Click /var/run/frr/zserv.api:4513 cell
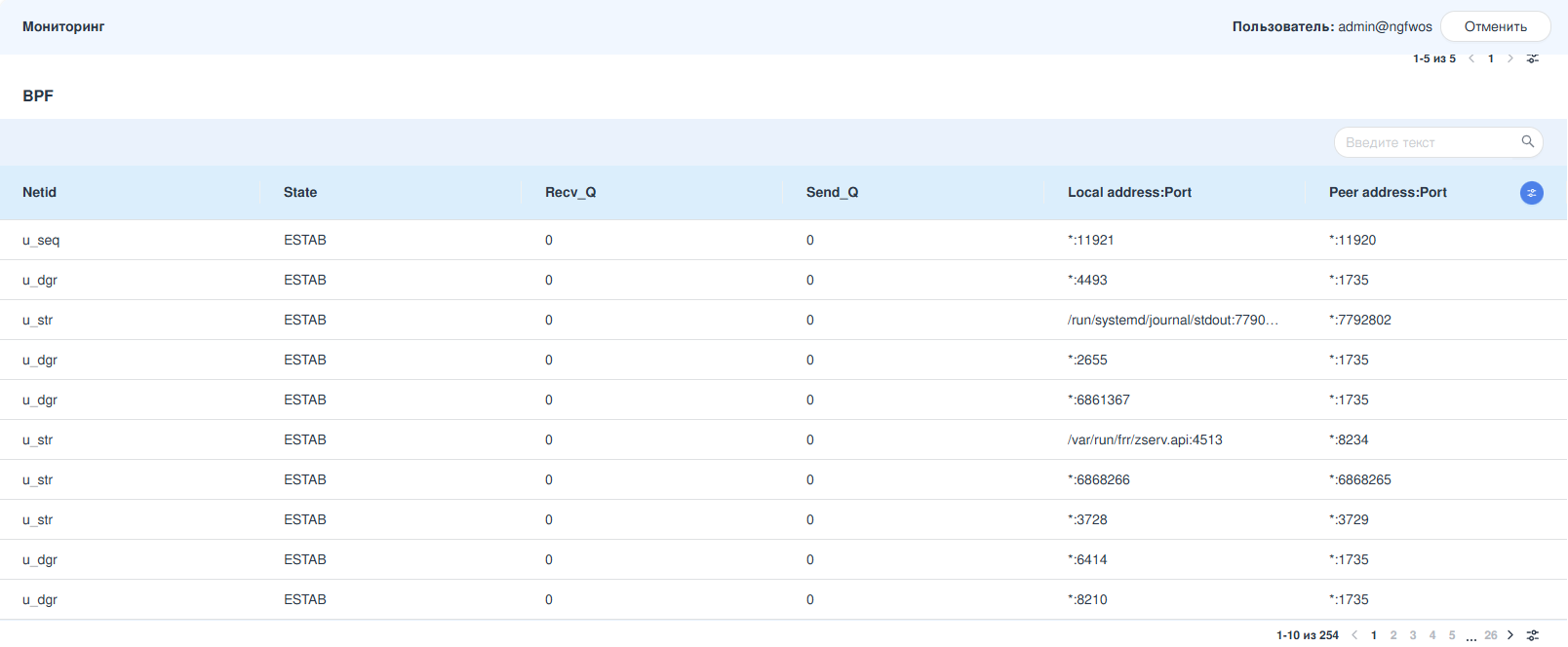Screen dimensions: 1568x647 tap(1145, 439)
